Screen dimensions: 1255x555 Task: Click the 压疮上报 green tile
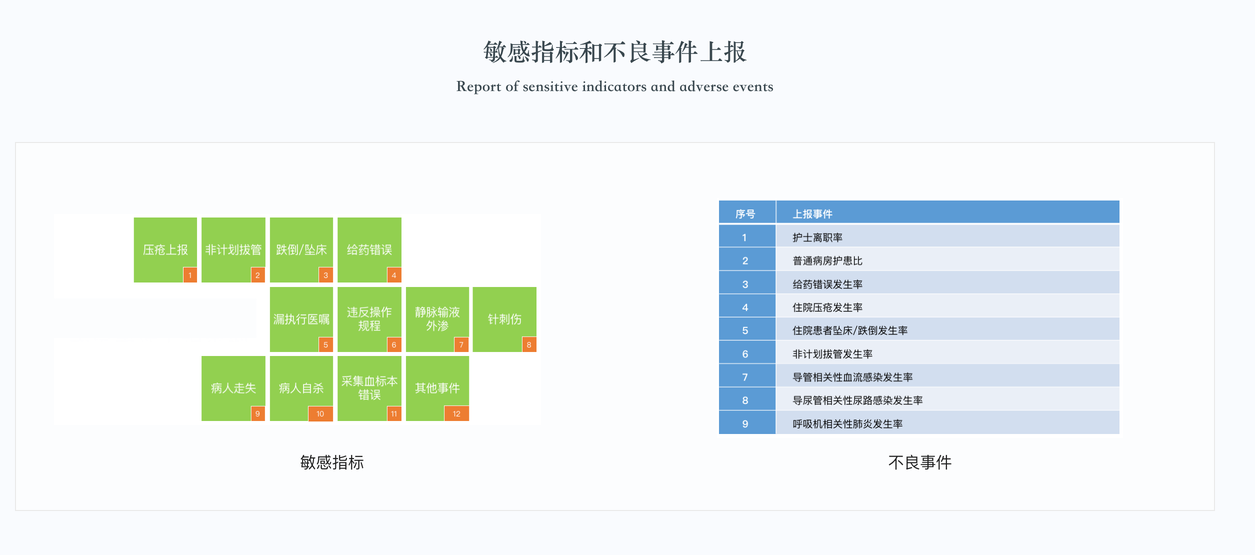(x=165, y=250)
